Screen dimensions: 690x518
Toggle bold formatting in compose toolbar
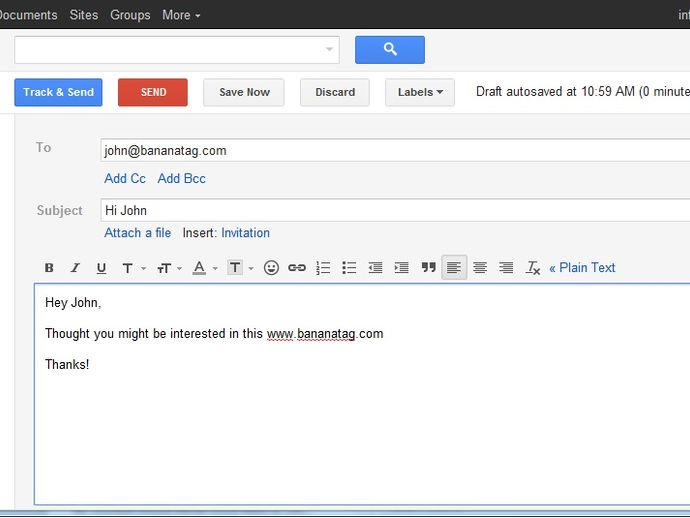(x=49, y=268)
